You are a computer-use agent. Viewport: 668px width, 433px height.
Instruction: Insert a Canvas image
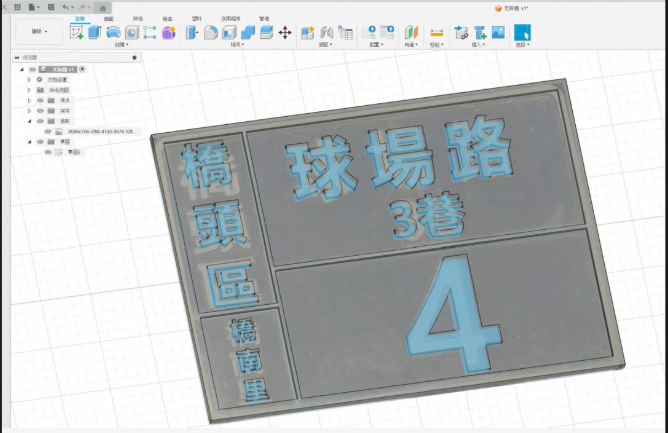pyautogui.click(x=498, y=32)
